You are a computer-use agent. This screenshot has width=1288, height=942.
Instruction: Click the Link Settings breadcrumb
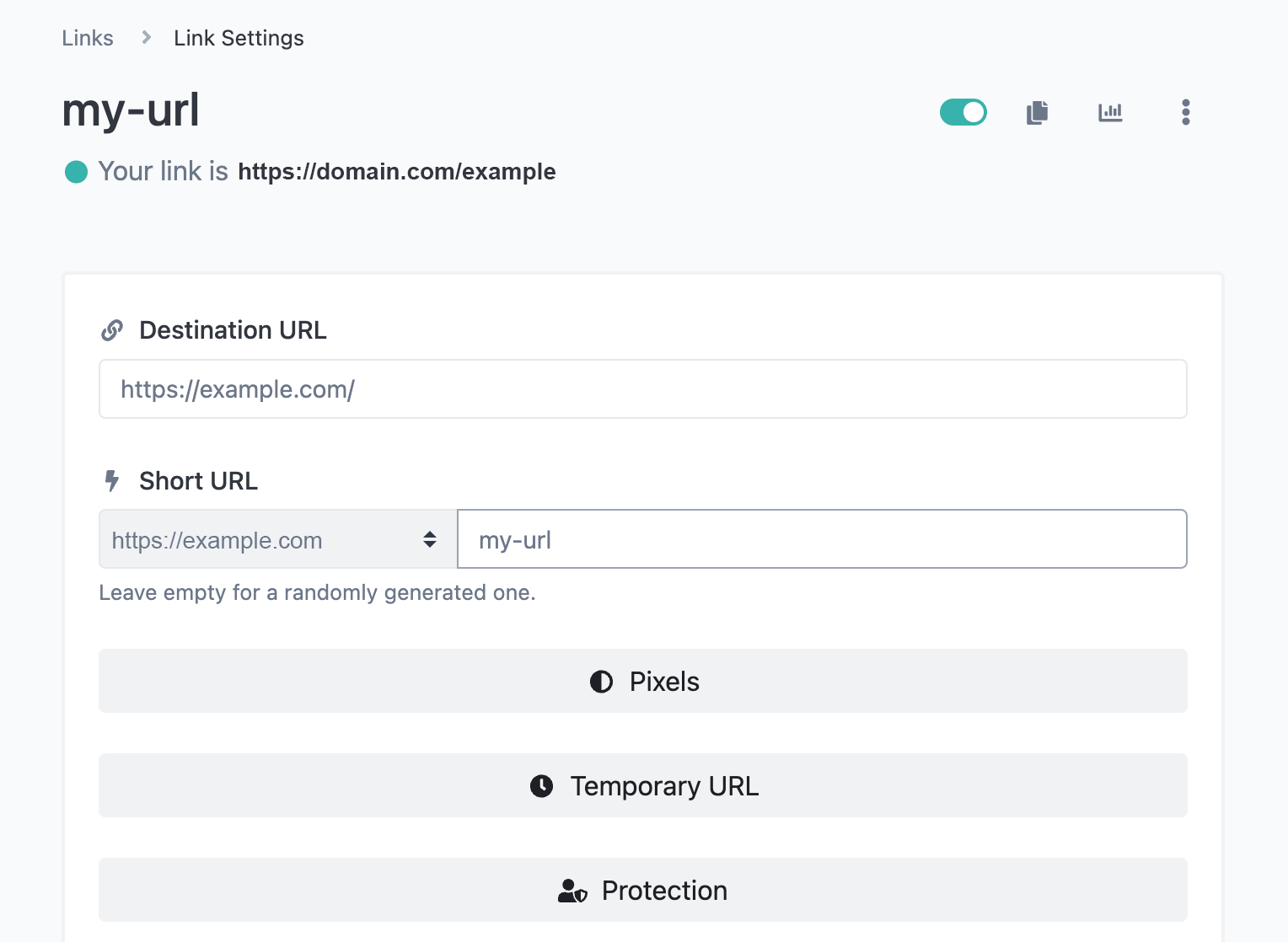(x=239, y=38)
